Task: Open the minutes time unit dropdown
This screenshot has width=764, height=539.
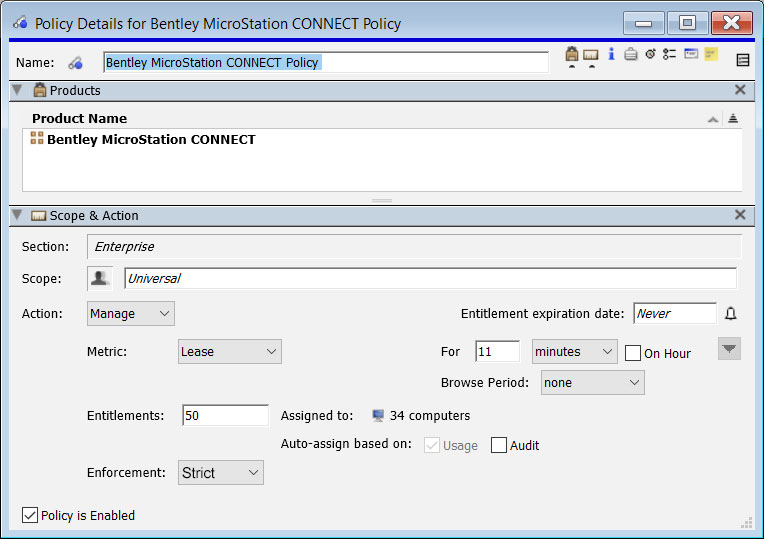Action: pyautogui.click(x=574, y=351)
